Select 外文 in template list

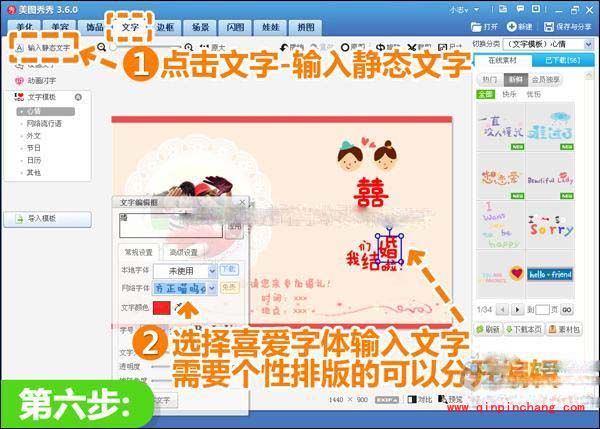pyautogui.click(x=33, y=136)
